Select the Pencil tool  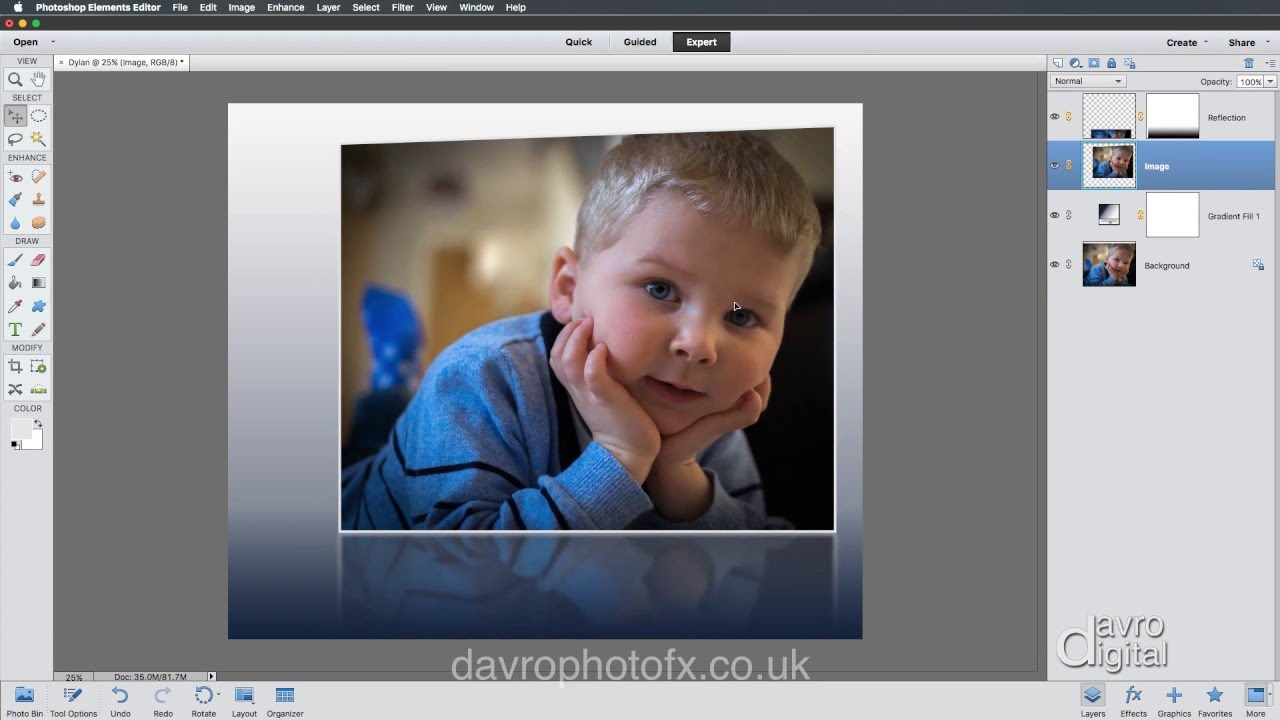coord(38,330)
